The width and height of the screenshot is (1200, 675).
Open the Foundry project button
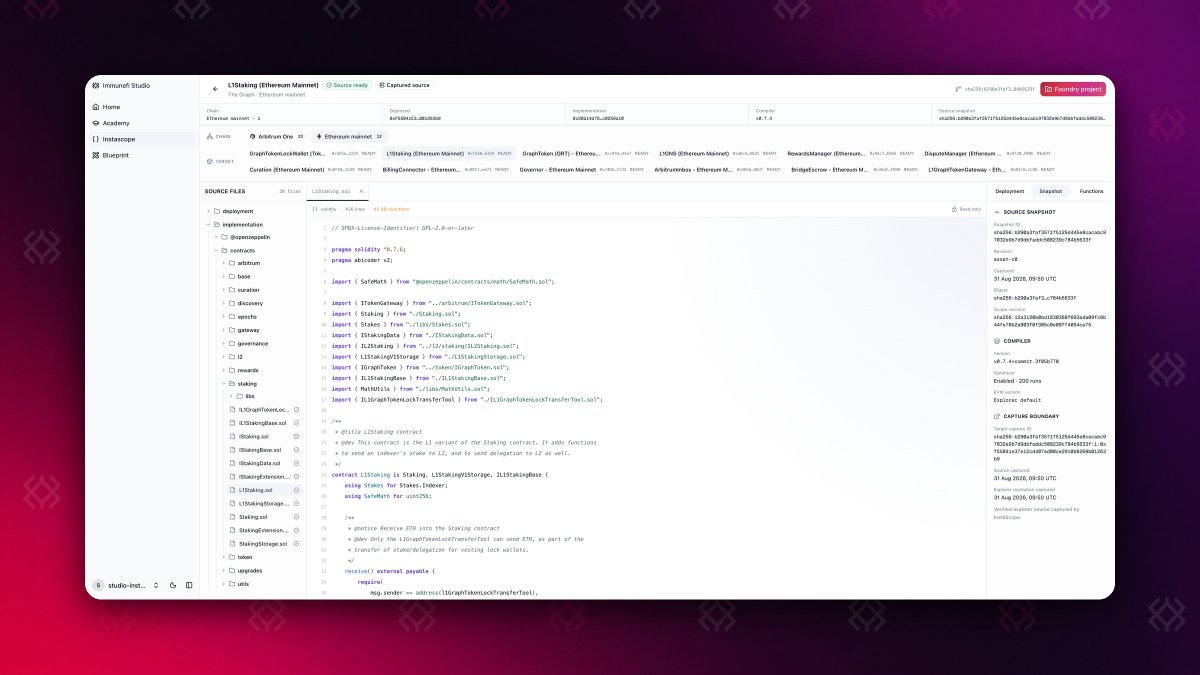tap(1073, 89)
